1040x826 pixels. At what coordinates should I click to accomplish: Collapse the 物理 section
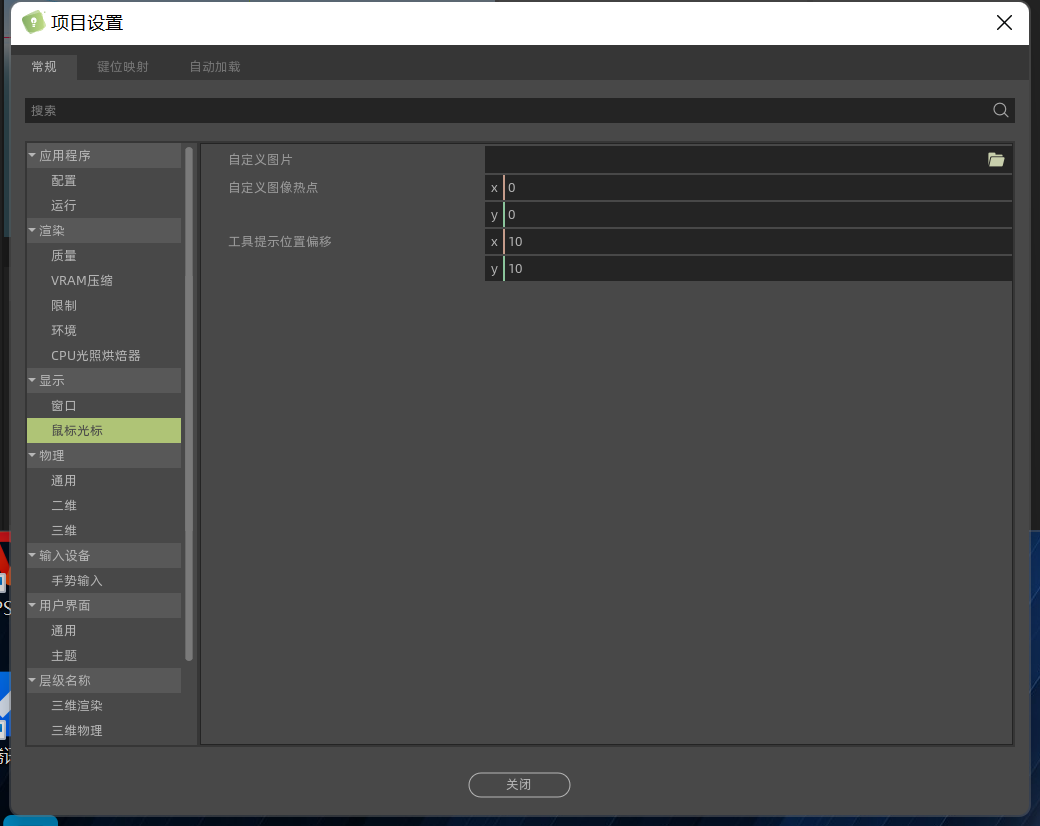pyautogui.click(x=32, y=455)
